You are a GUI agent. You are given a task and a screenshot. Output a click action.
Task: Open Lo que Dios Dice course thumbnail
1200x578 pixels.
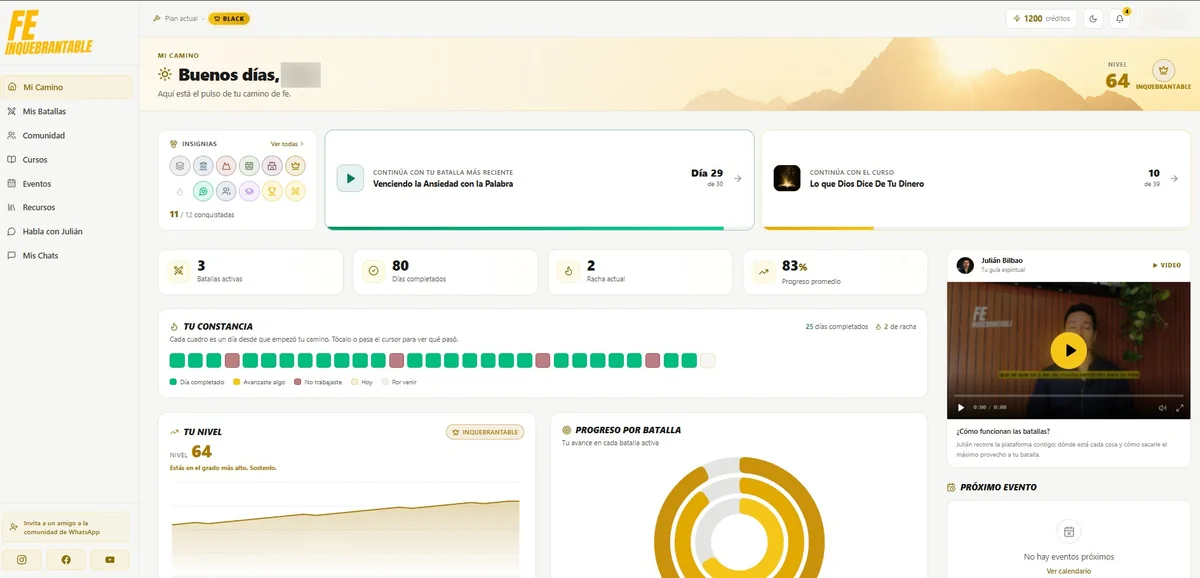(x=787, y=178)
